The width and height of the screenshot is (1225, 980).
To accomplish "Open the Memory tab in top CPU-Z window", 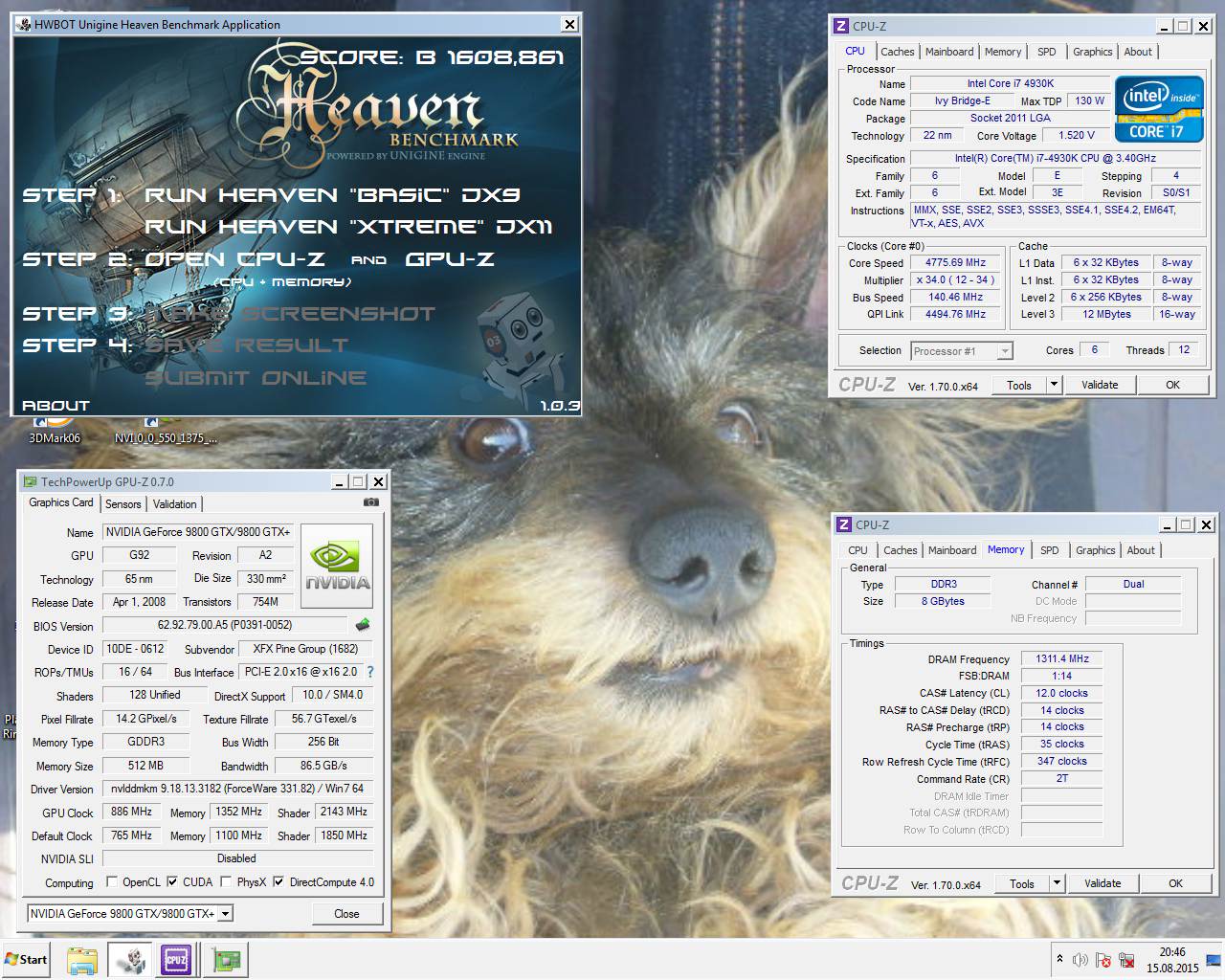I will 1003,52.
